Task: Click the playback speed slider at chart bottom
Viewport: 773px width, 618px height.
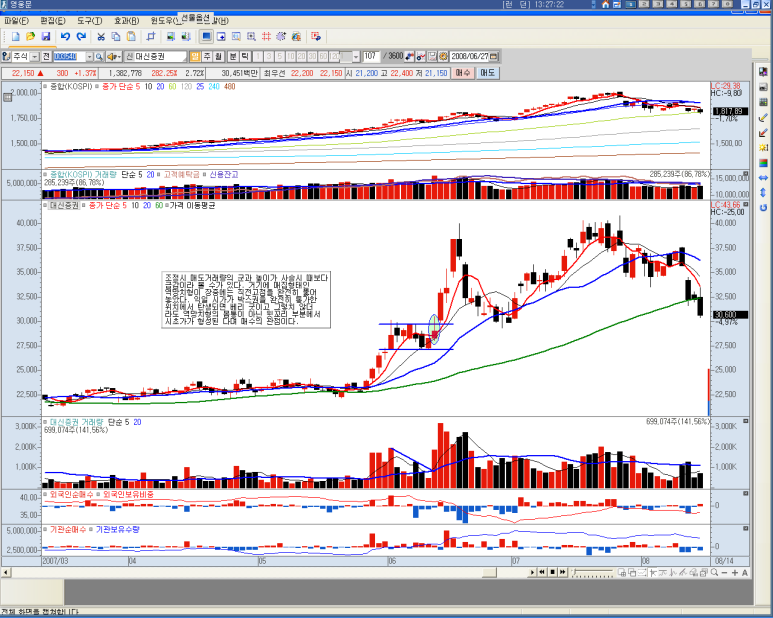Action: click(x=592, y=572)
